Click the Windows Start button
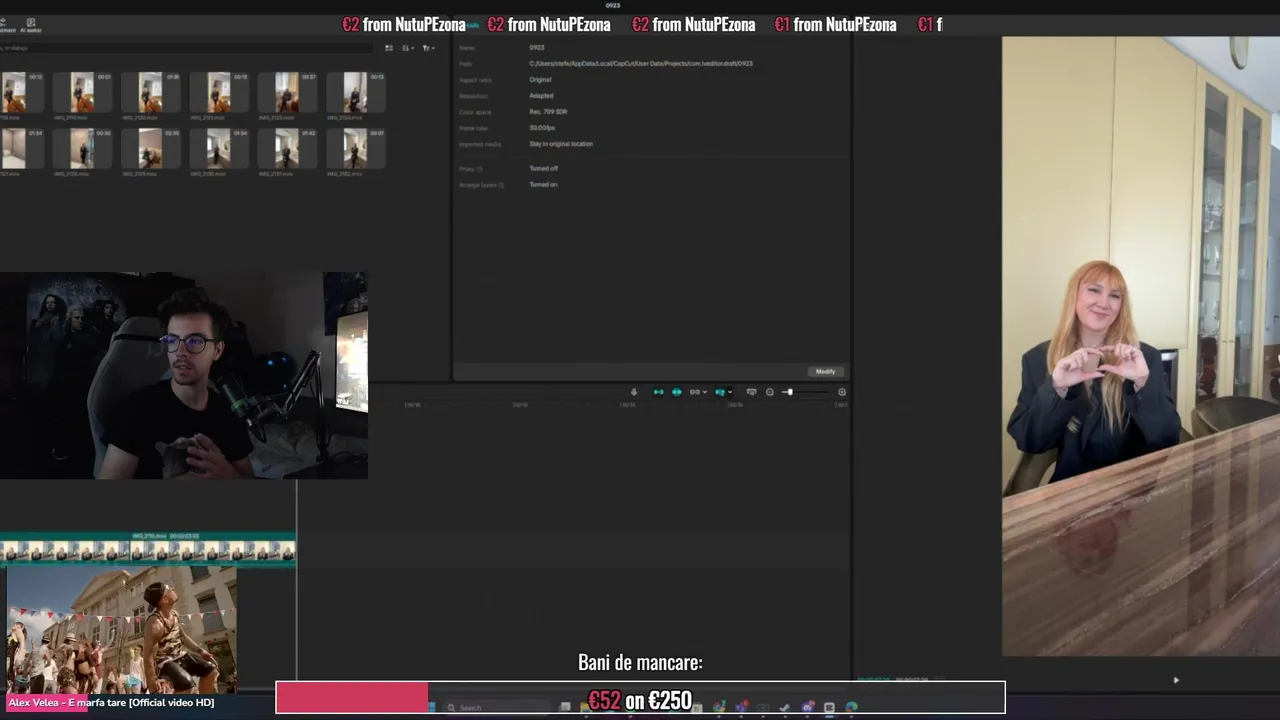 (x=432, y=707)
